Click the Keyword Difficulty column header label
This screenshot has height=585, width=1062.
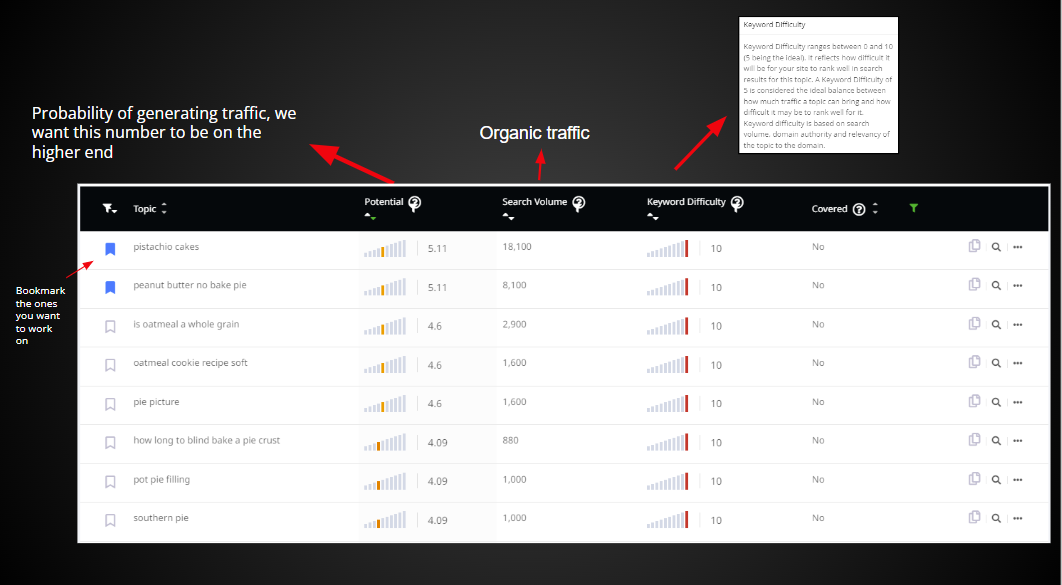pos(686,202)
